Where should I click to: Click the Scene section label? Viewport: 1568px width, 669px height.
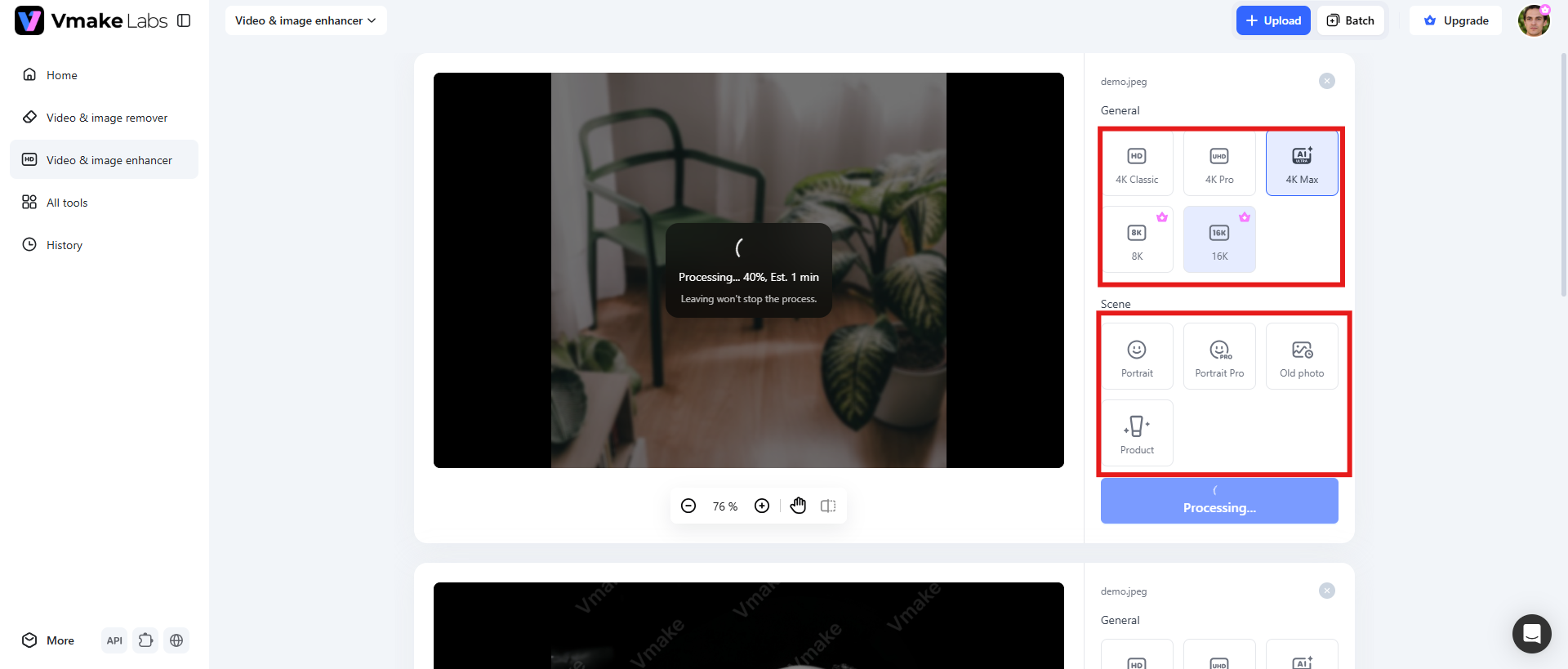[x=1116, y=304]
